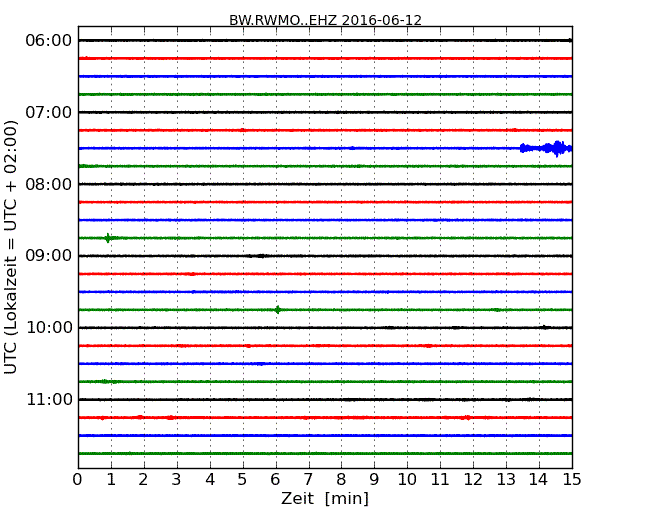Click the x-axis tick label 4
Image resolution: width=650 pixels, height=520 pixels.
(210, 480)
